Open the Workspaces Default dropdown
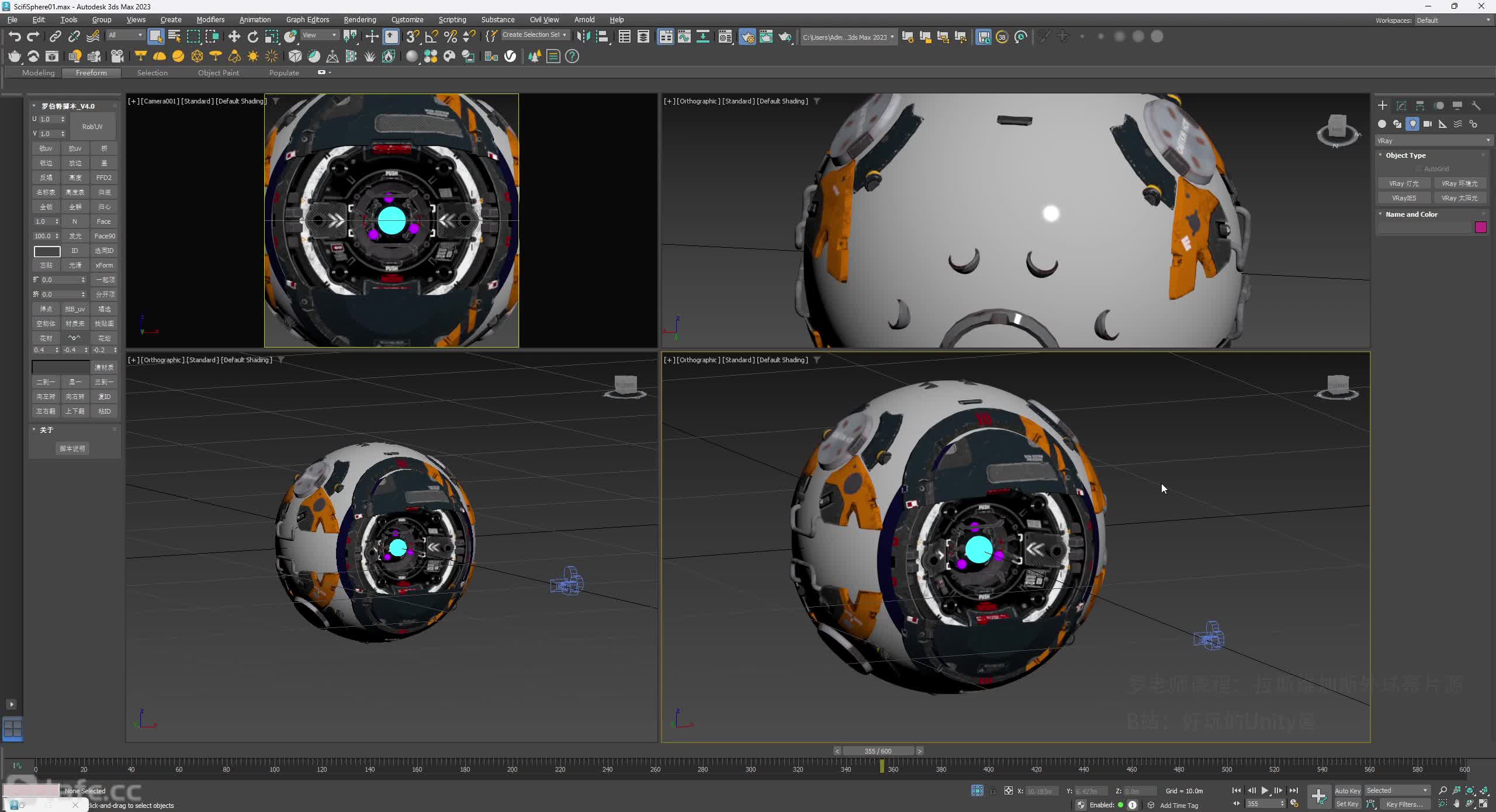 tap(1453, 20)
